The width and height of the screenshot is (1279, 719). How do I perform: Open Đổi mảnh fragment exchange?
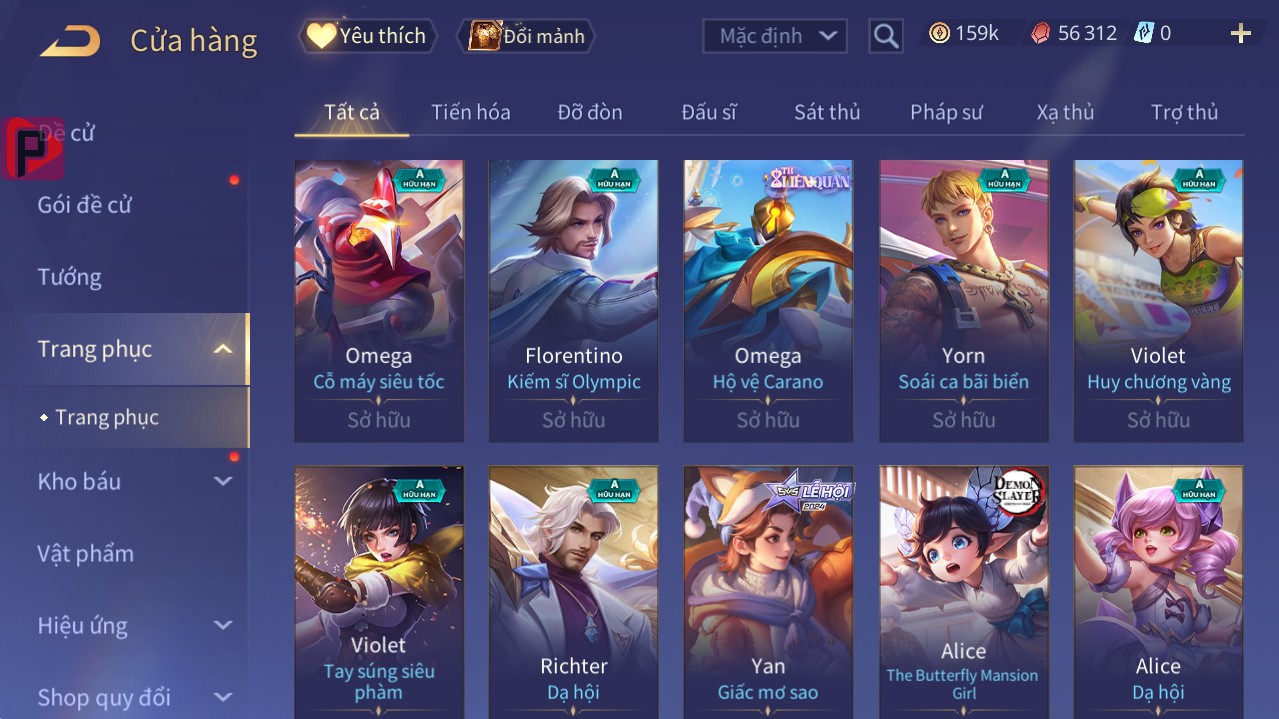pyautogui.click(x=527, y=36)
